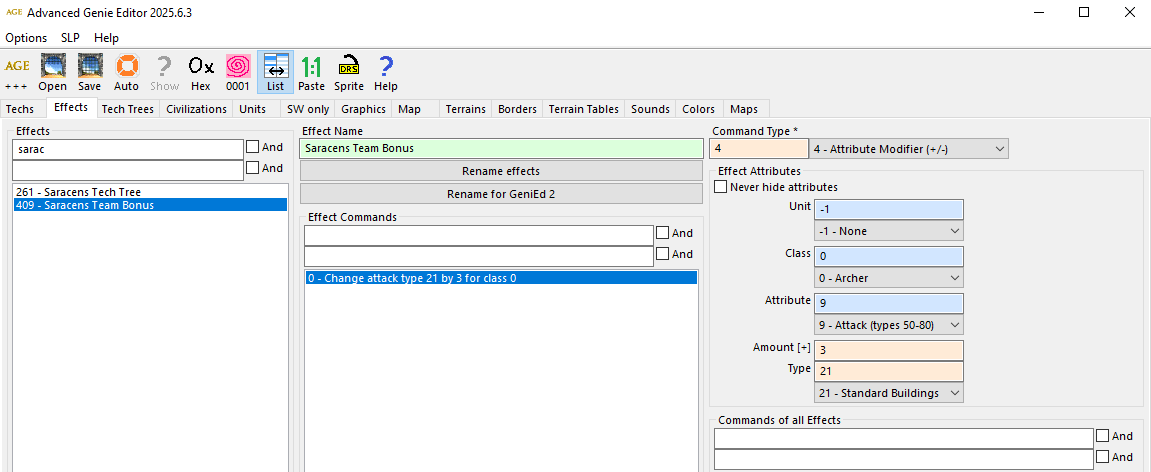Open a data file with Open icon

[x=53, y=73]
